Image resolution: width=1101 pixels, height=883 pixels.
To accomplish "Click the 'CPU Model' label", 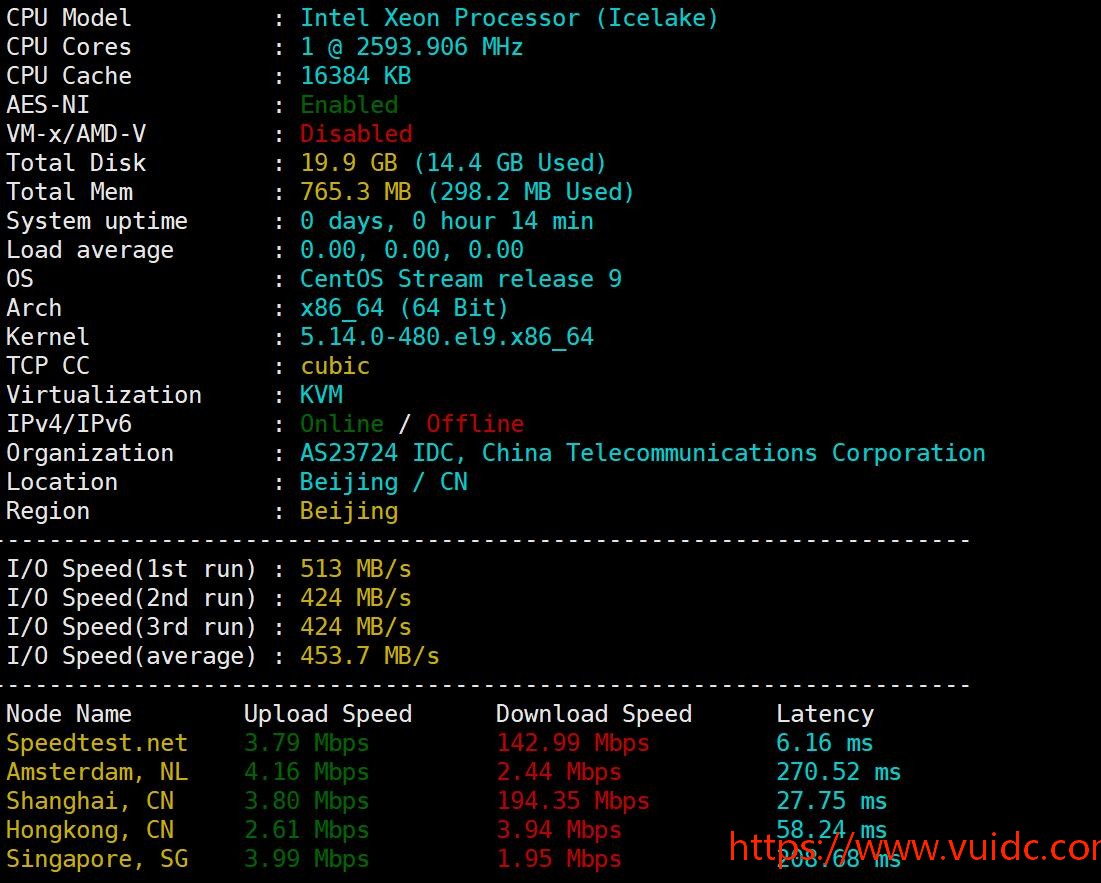I will 69,18.
